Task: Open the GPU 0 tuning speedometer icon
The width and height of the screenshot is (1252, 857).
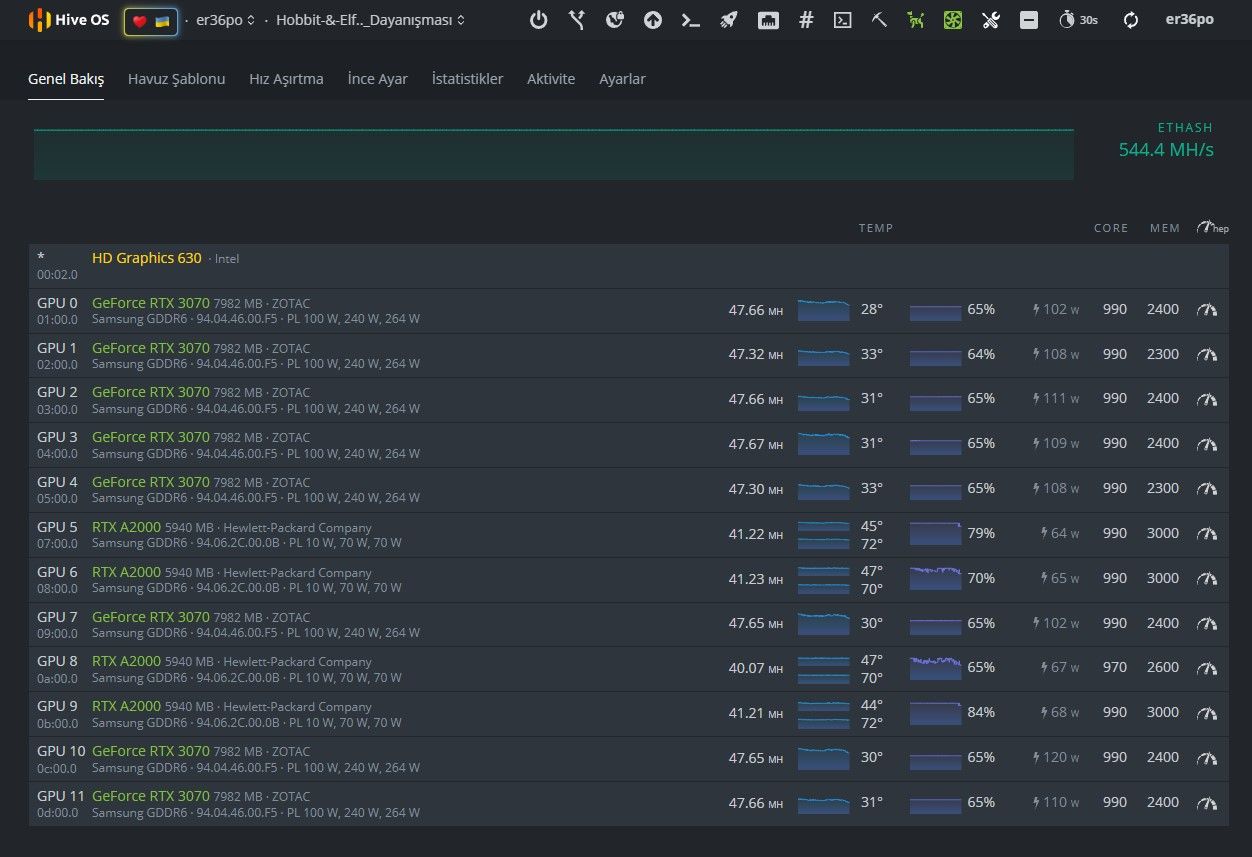Action: 1207,310
